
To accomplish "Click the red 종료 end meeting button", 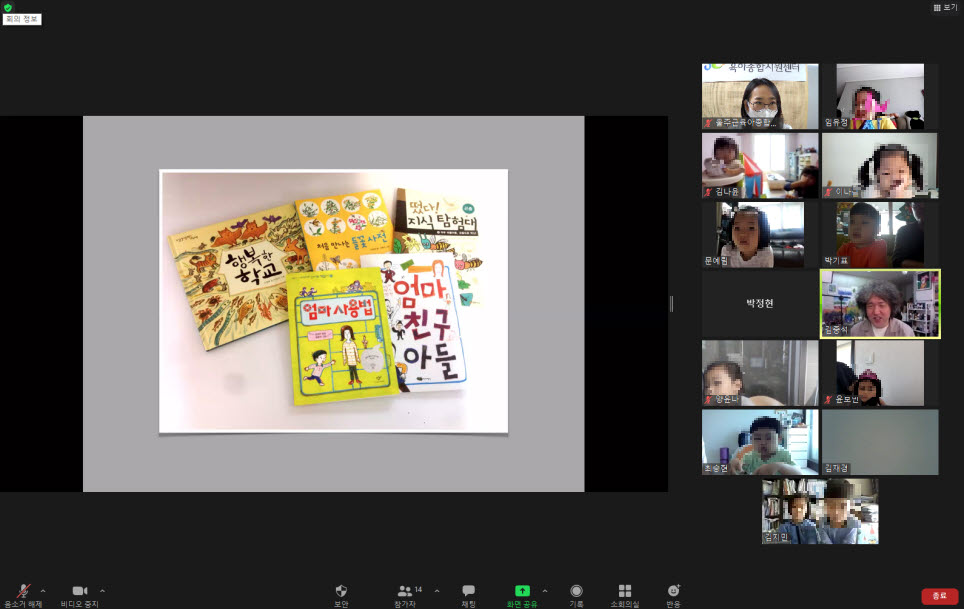I will coord(939,595).
